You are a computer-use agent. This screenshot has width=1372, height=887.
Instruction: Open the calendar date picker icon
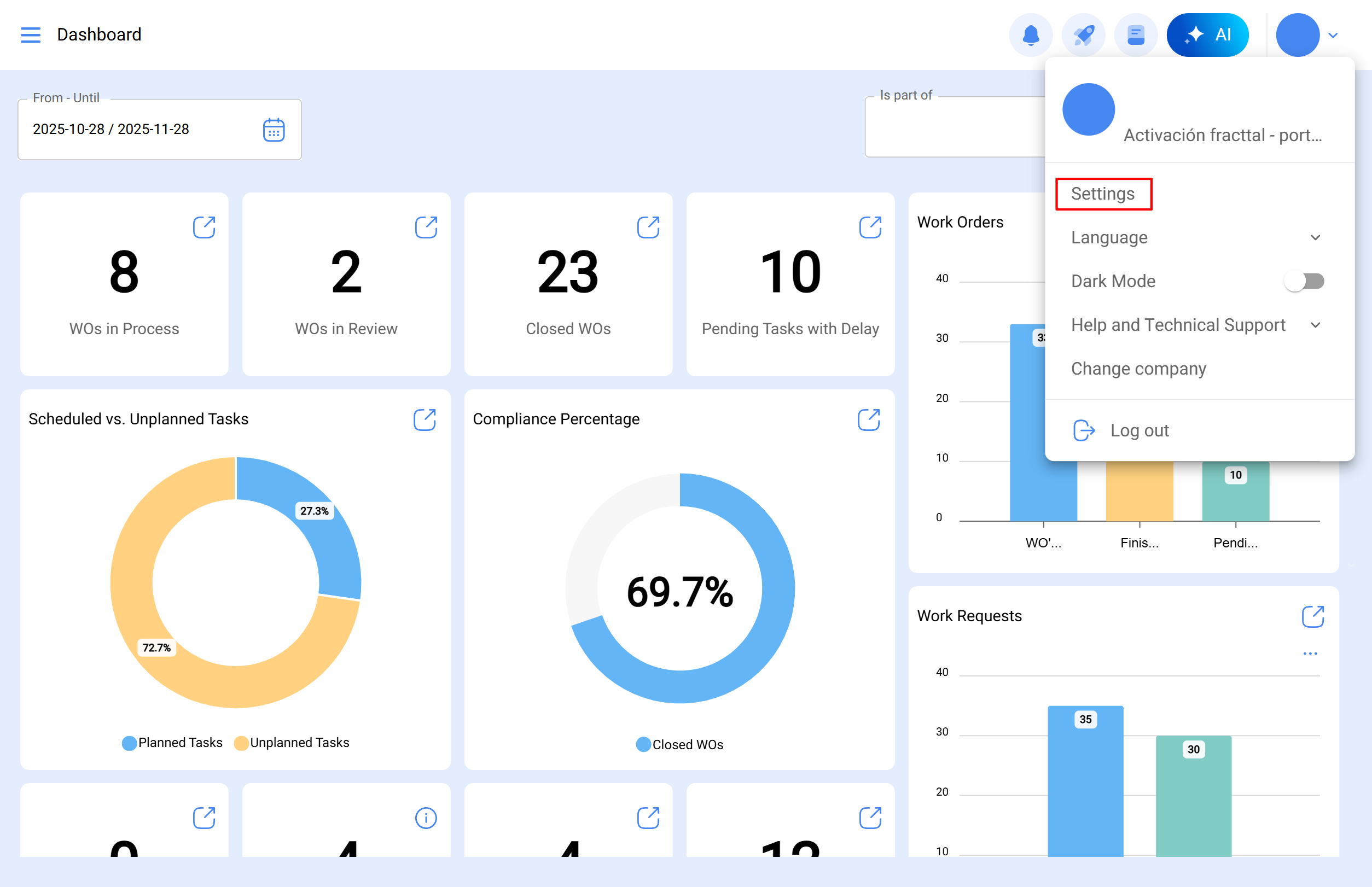pos(274,130)
